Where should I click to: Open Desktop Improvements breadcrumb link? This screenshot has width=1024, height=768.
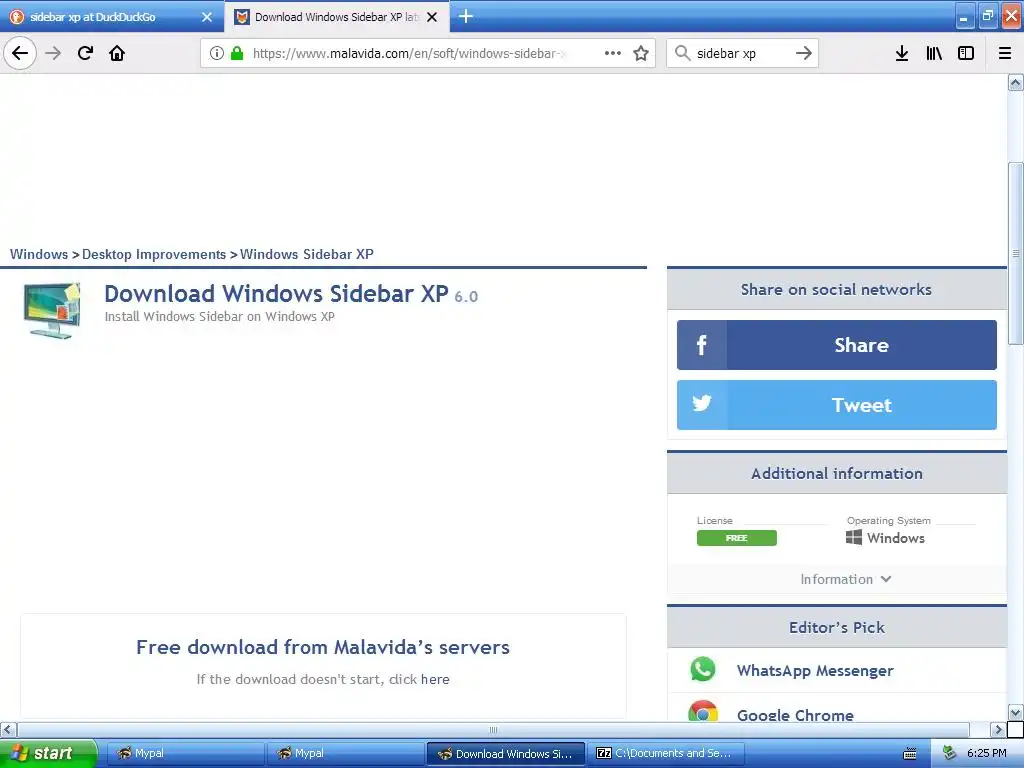[154, 254]
